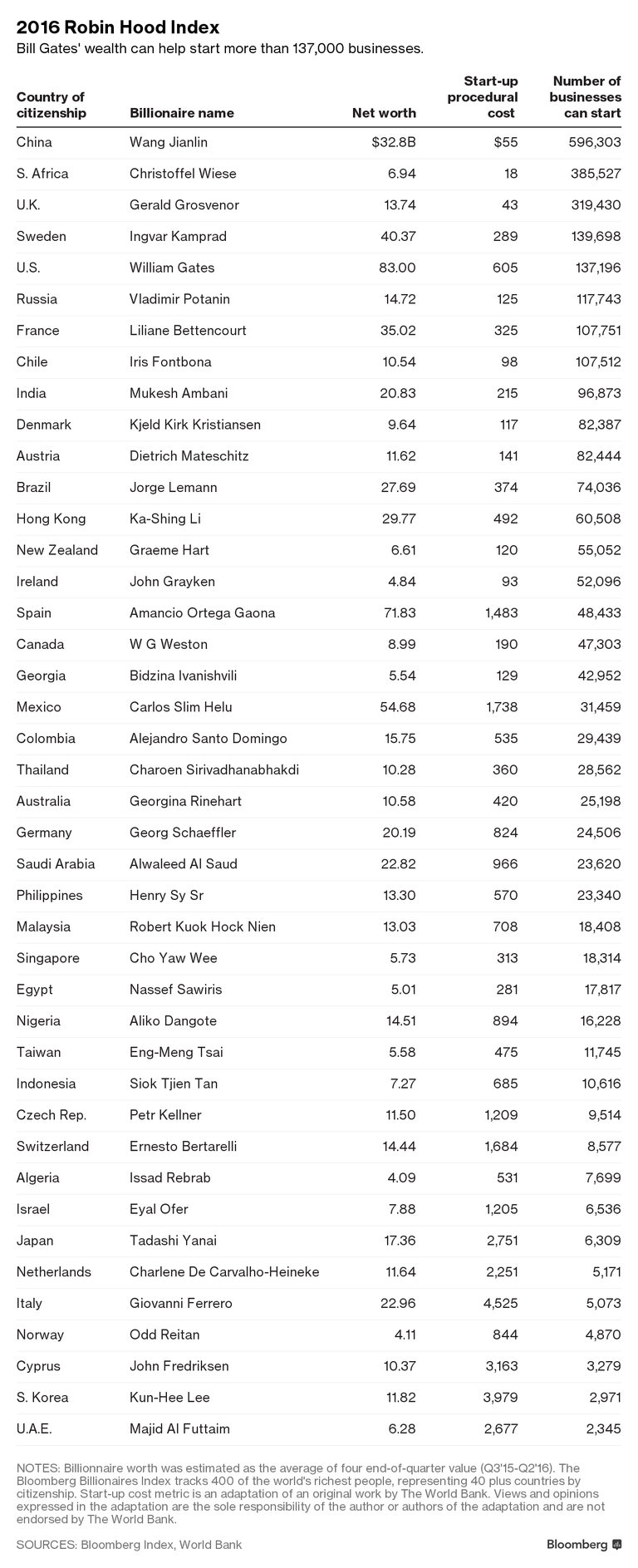Image resolution: width=638 pixels, height=1568 pixels.
Task: Click the 2016 Robin Hood Index title
Action: point(118,27)
